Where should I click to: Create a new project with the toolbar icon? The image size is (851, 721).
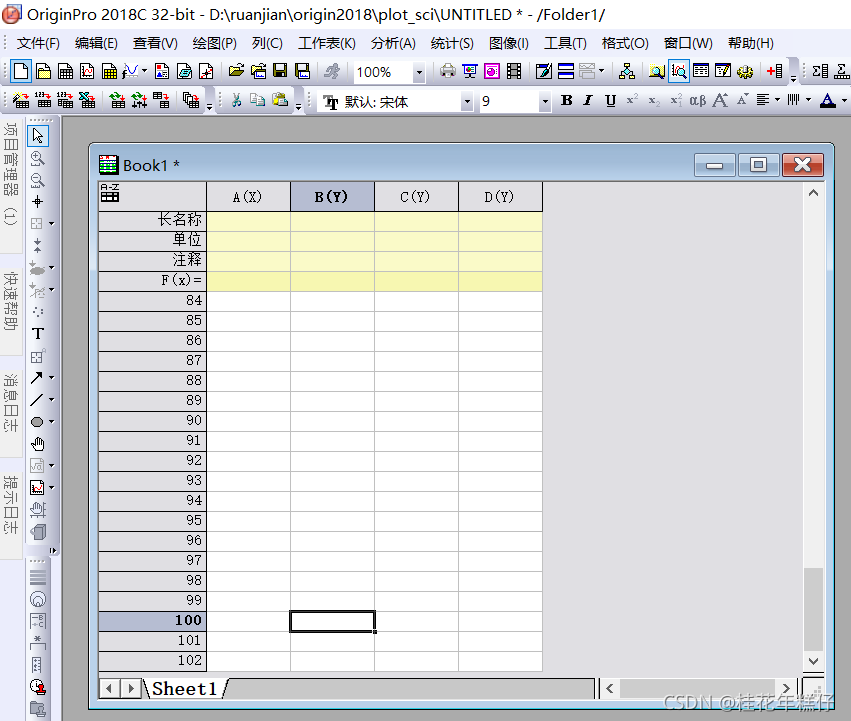pyautogui.click(x=21, y=71)
